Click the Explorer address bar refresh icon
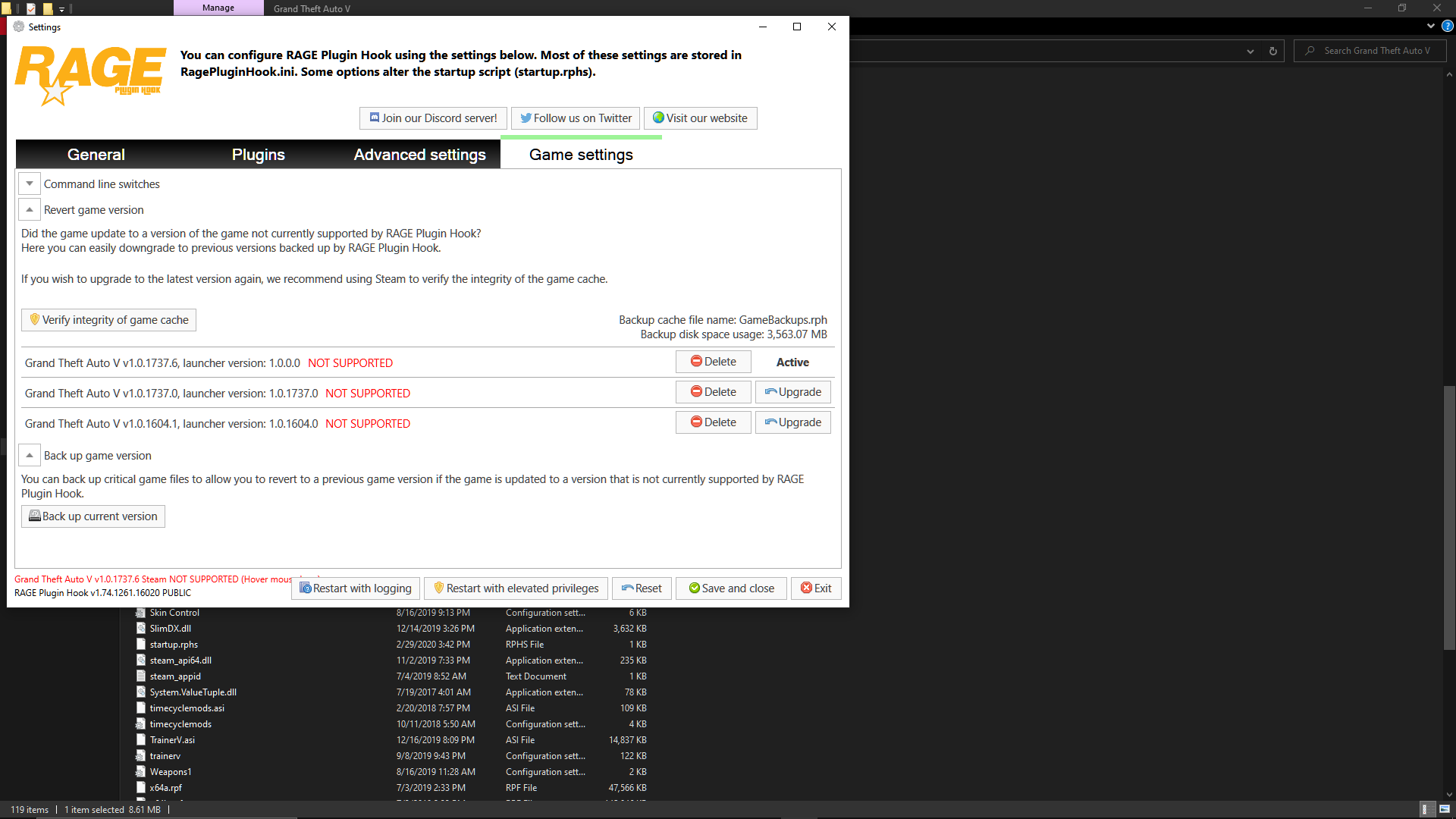The image size is (1456, 819). 1273,52
